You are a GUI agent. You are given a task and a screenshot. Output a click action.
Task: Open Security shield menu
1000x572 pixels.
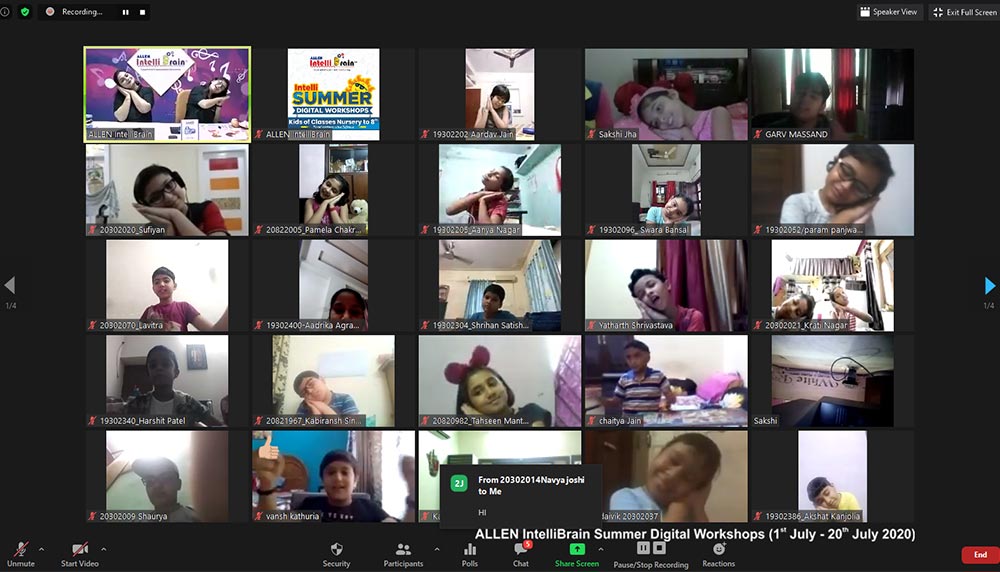tap(336, 554)
